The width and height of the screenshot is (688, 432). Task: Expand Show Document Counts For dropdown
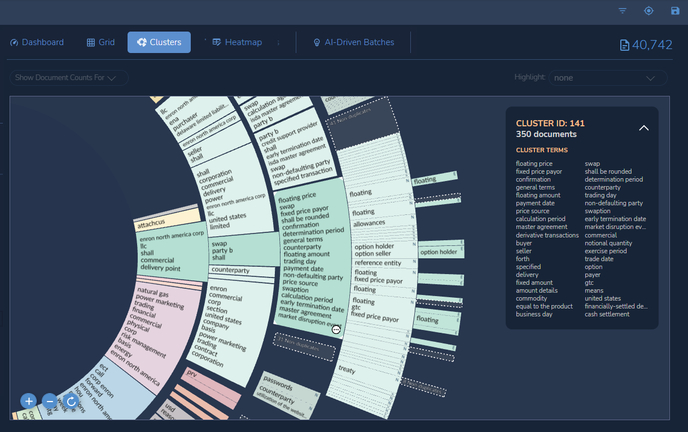pyautogui.click(x=69, y=78)
